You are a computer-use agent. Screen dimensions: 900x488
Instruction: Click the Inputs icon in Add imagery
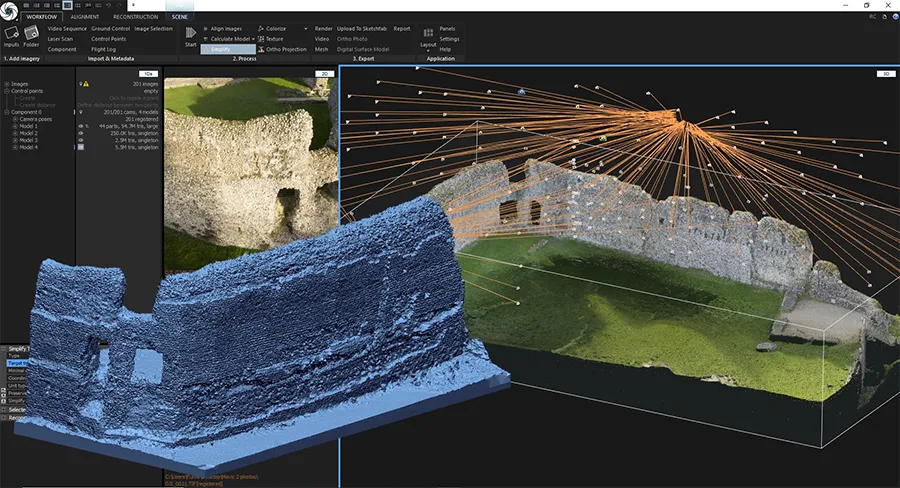12,34
